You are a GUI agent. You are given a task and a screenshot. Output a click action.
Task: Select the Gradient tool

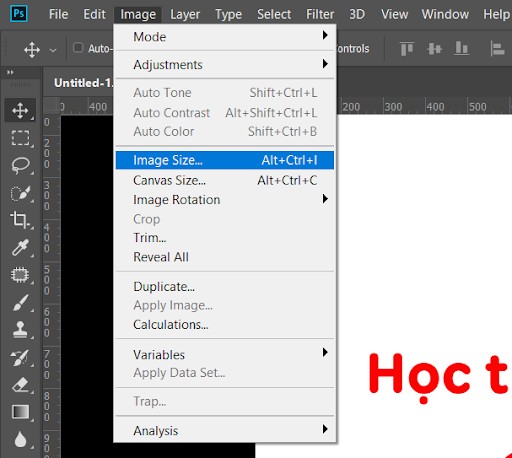(20, 412)
